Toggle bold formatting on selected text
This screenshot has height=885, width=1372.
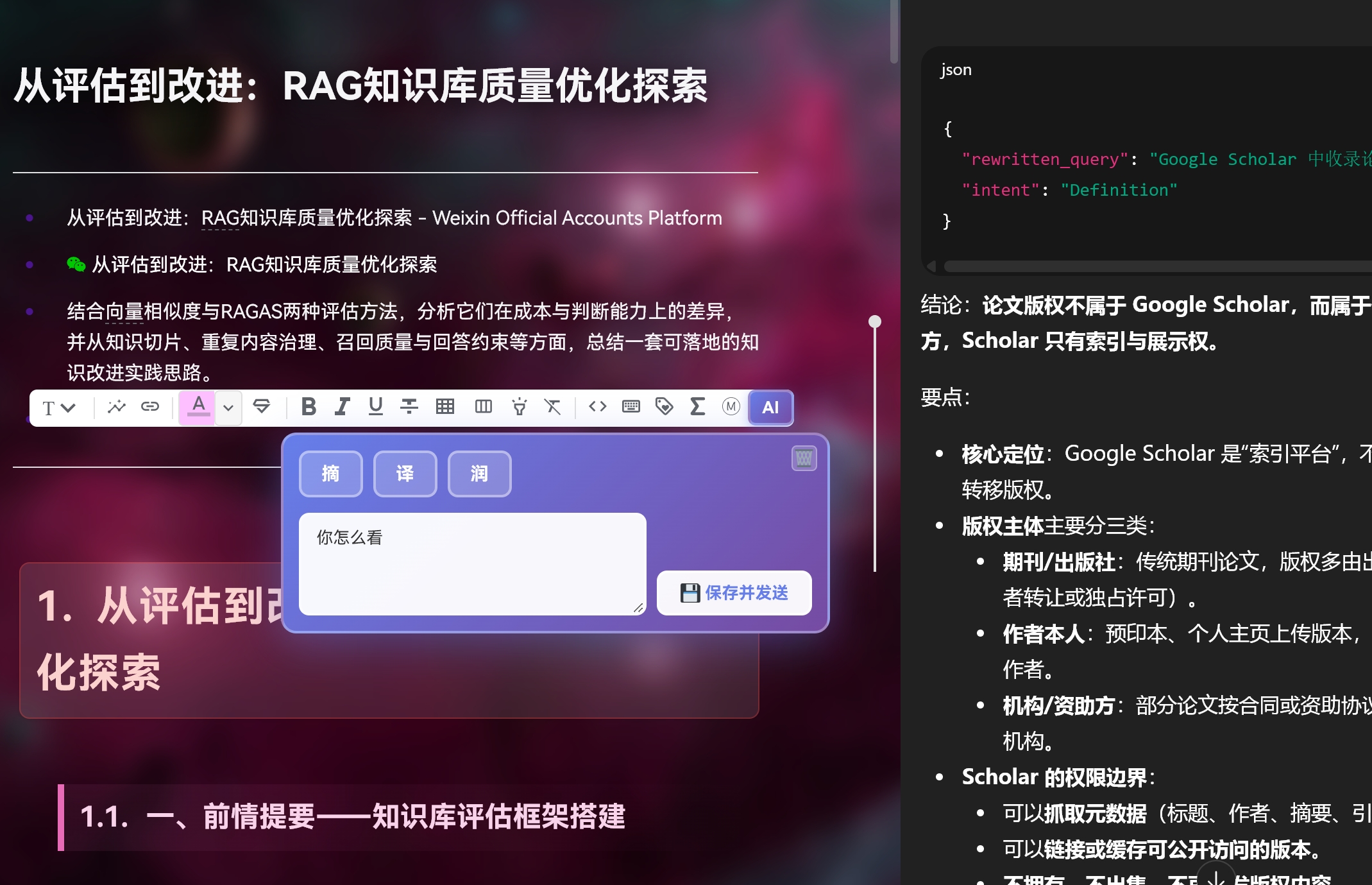309,407
